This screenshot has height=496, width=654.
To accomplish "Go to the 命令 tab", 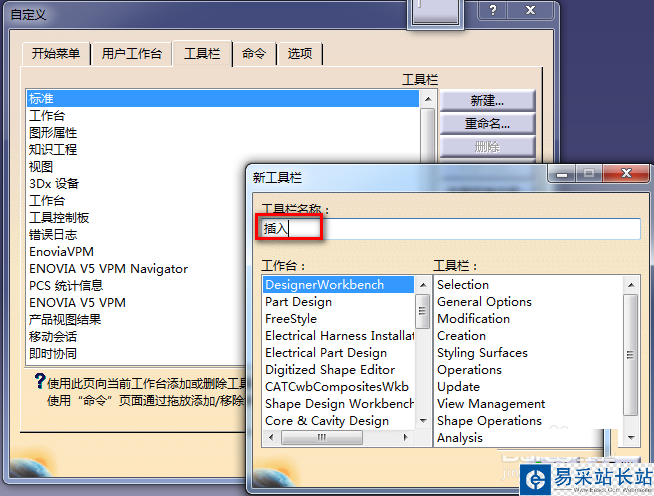I will tap(254, 53).
